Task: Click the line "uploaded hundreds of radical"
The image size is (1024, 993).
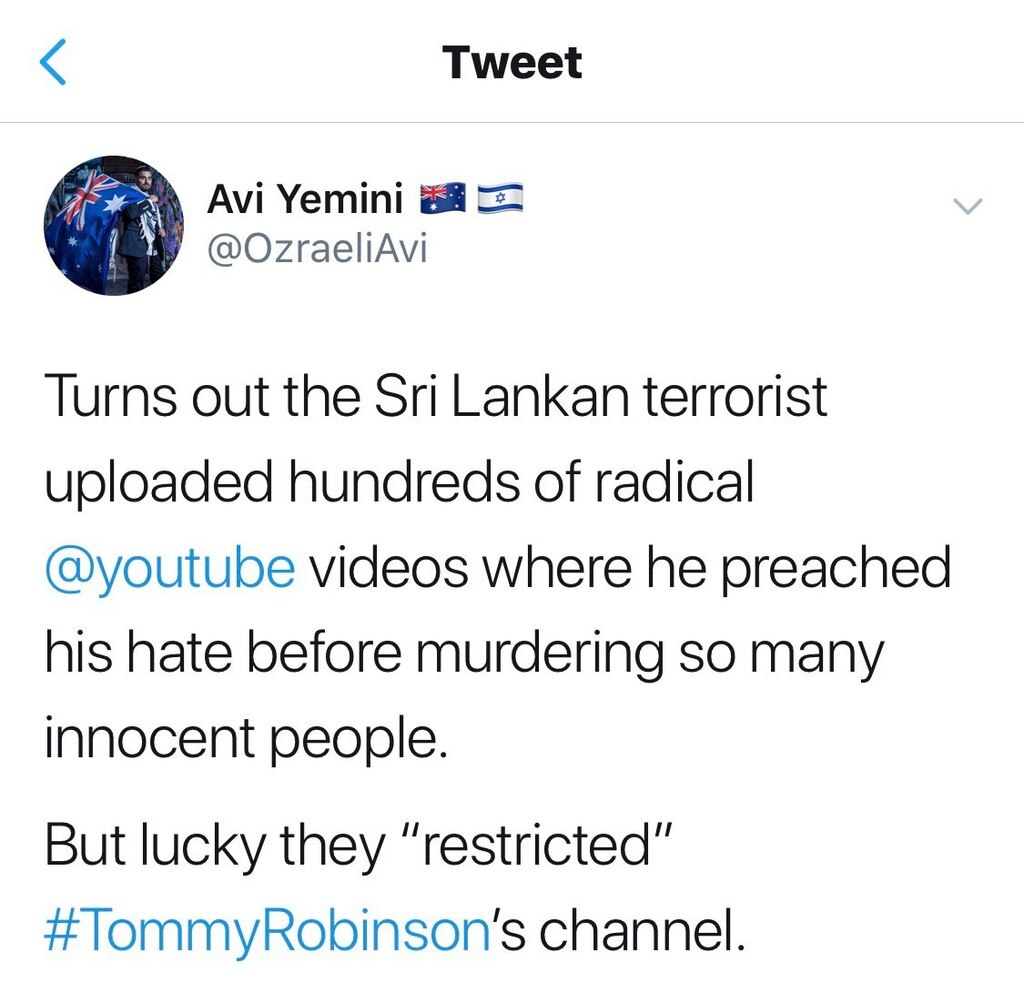Action: (x=398, y=483)
